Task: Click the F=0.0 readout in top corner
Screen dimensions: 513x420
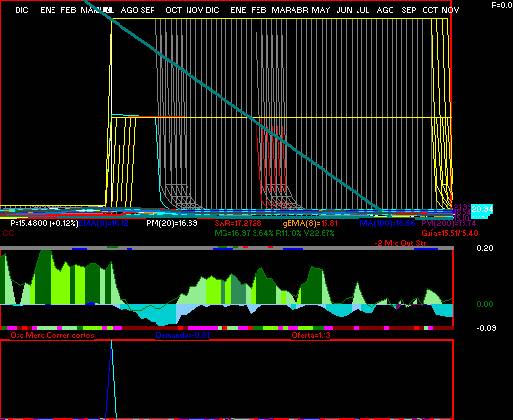Action: 502,5
